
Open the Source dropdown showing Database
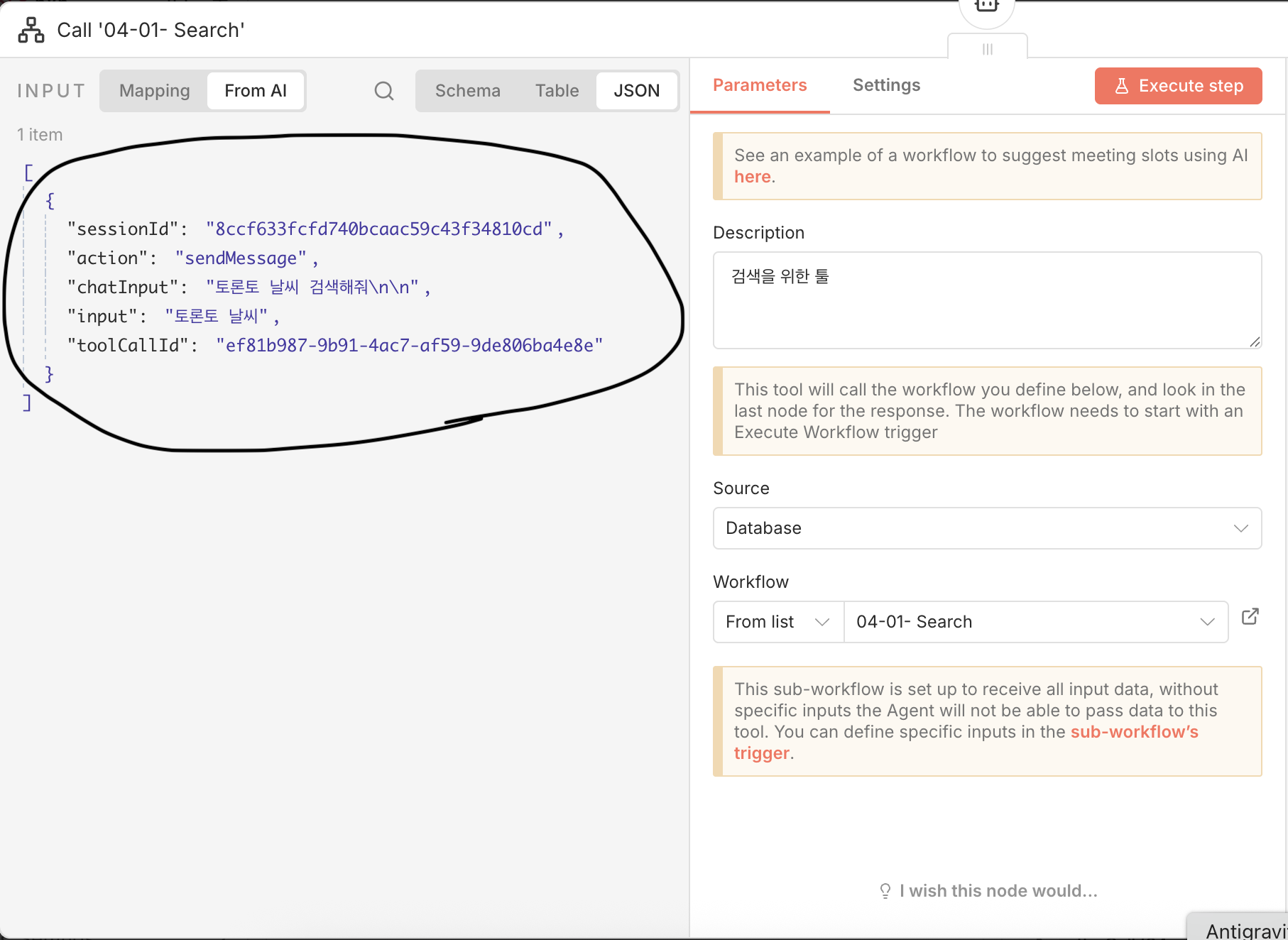pyautogui.click(x=986, y=528)
